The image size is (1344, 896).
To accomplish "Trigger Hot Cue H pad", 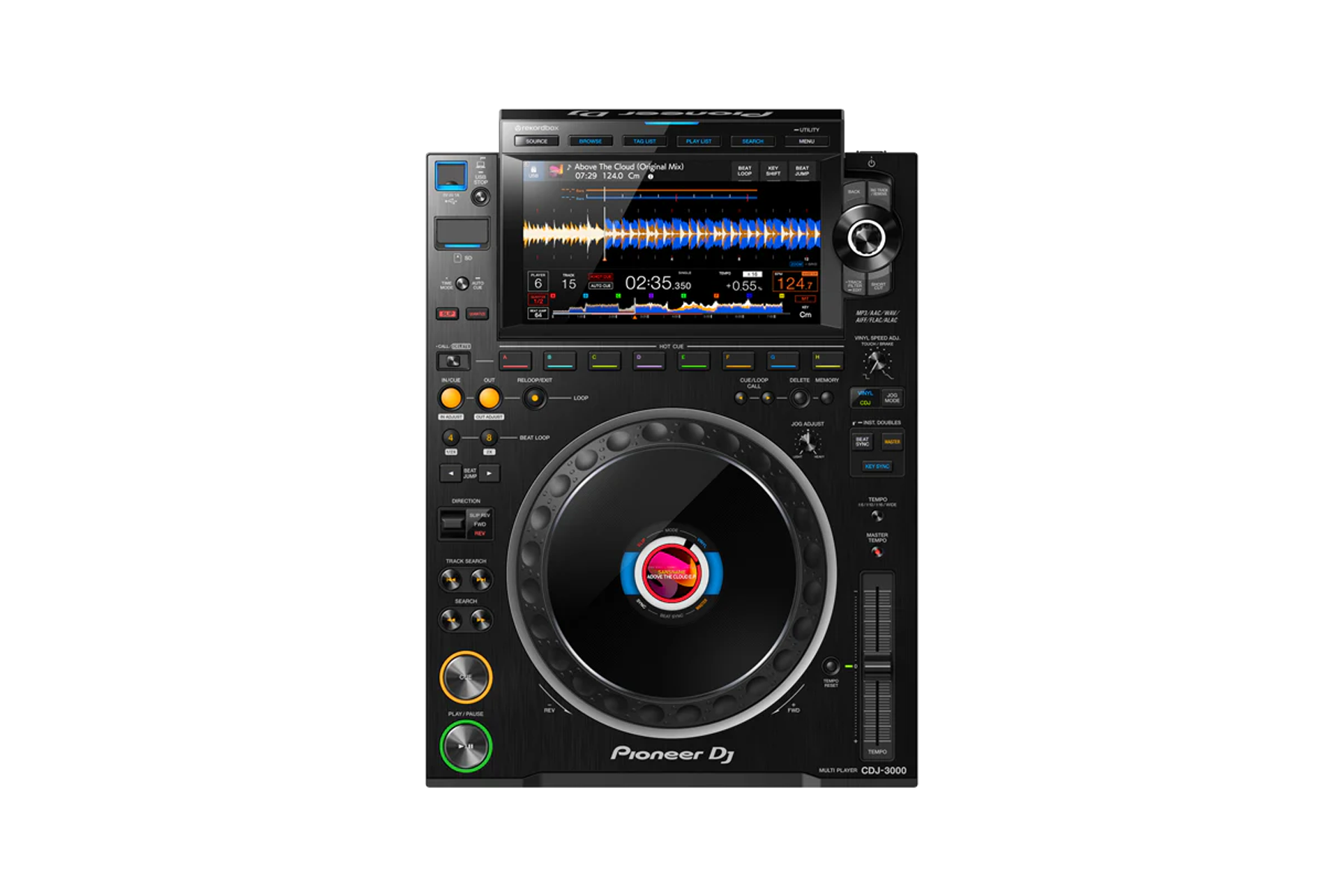I will tap(827, 361).
